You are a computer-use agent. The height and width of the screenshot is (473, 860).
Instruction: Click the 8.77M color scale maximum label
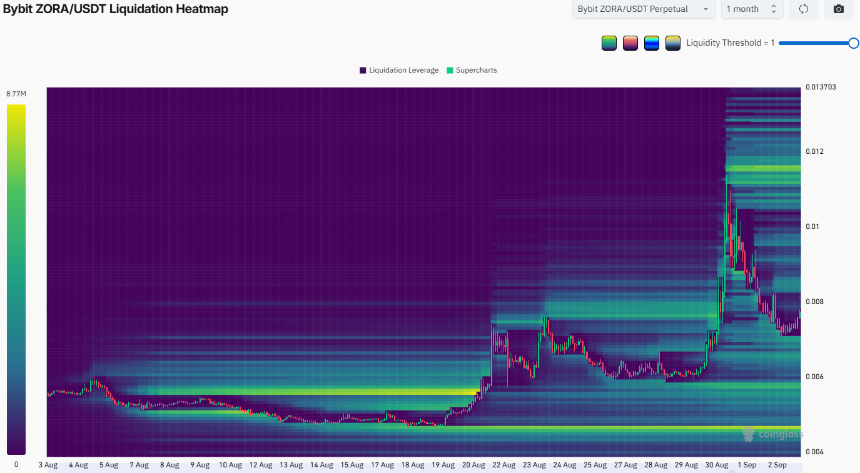[16, 94]
